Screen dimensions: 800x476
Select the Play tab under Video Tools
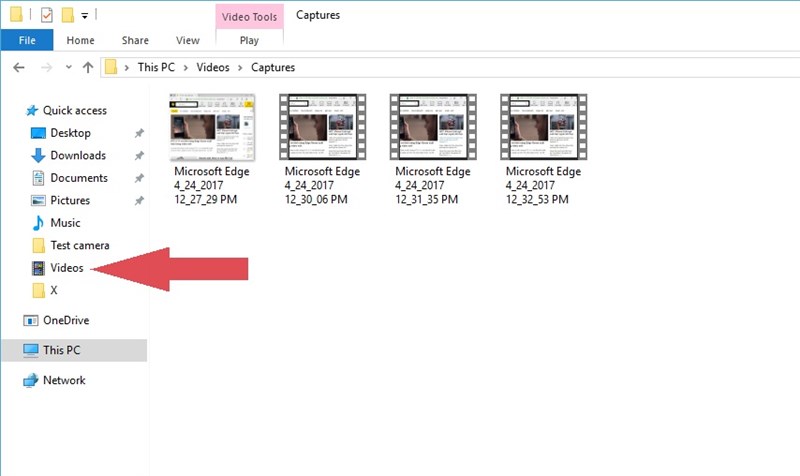(249, 40)
